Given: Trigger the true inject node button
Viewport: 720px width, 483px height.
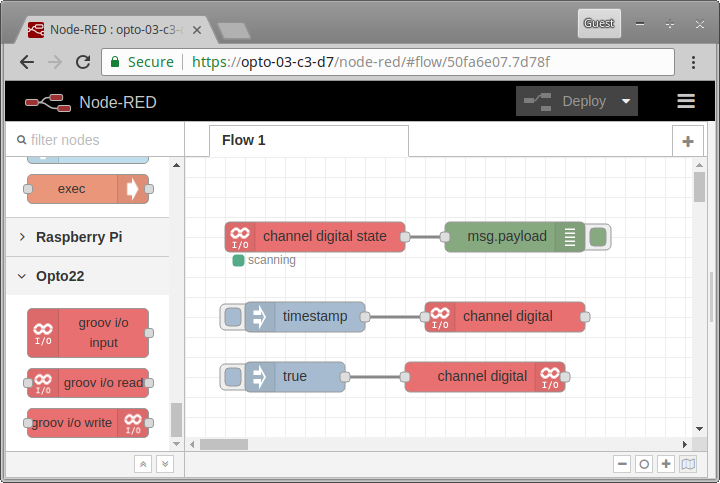Looking at the screenshot, I should pos(233,377).
